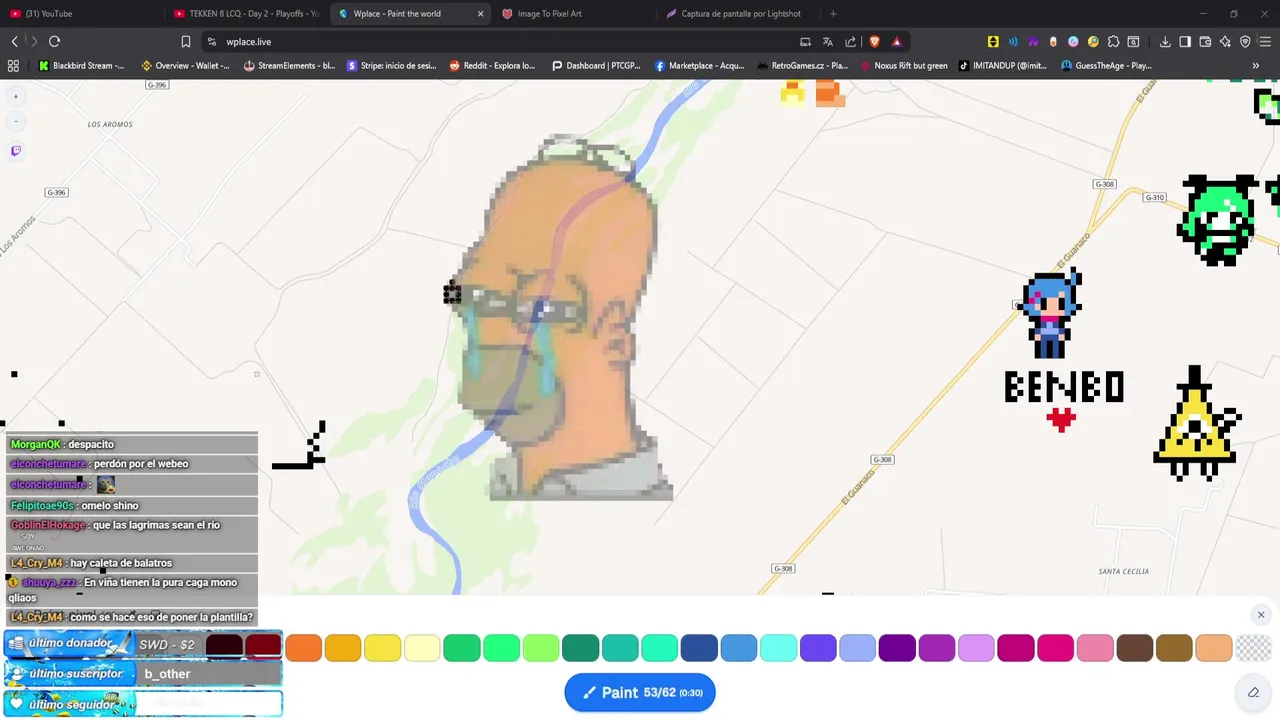Pick the light cyan color swatch

pos(778,647)
